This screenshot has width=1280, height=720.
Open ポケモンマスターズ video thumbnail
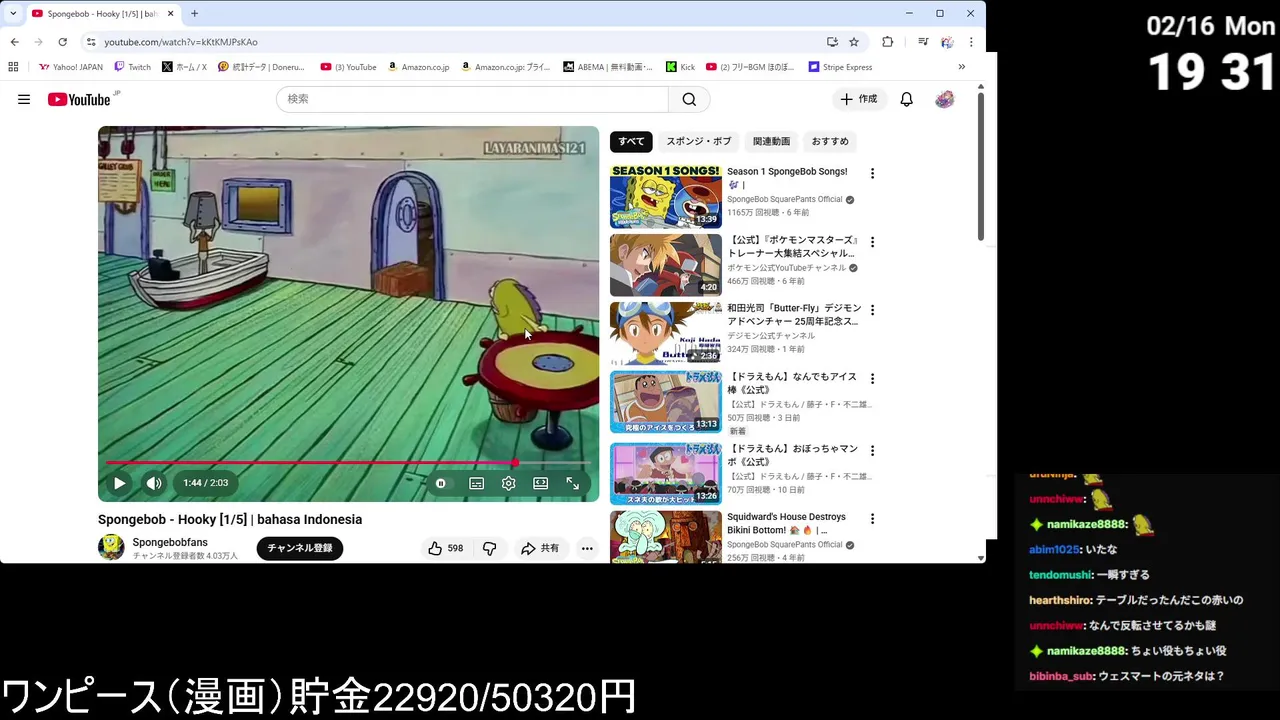coord(666,265)
